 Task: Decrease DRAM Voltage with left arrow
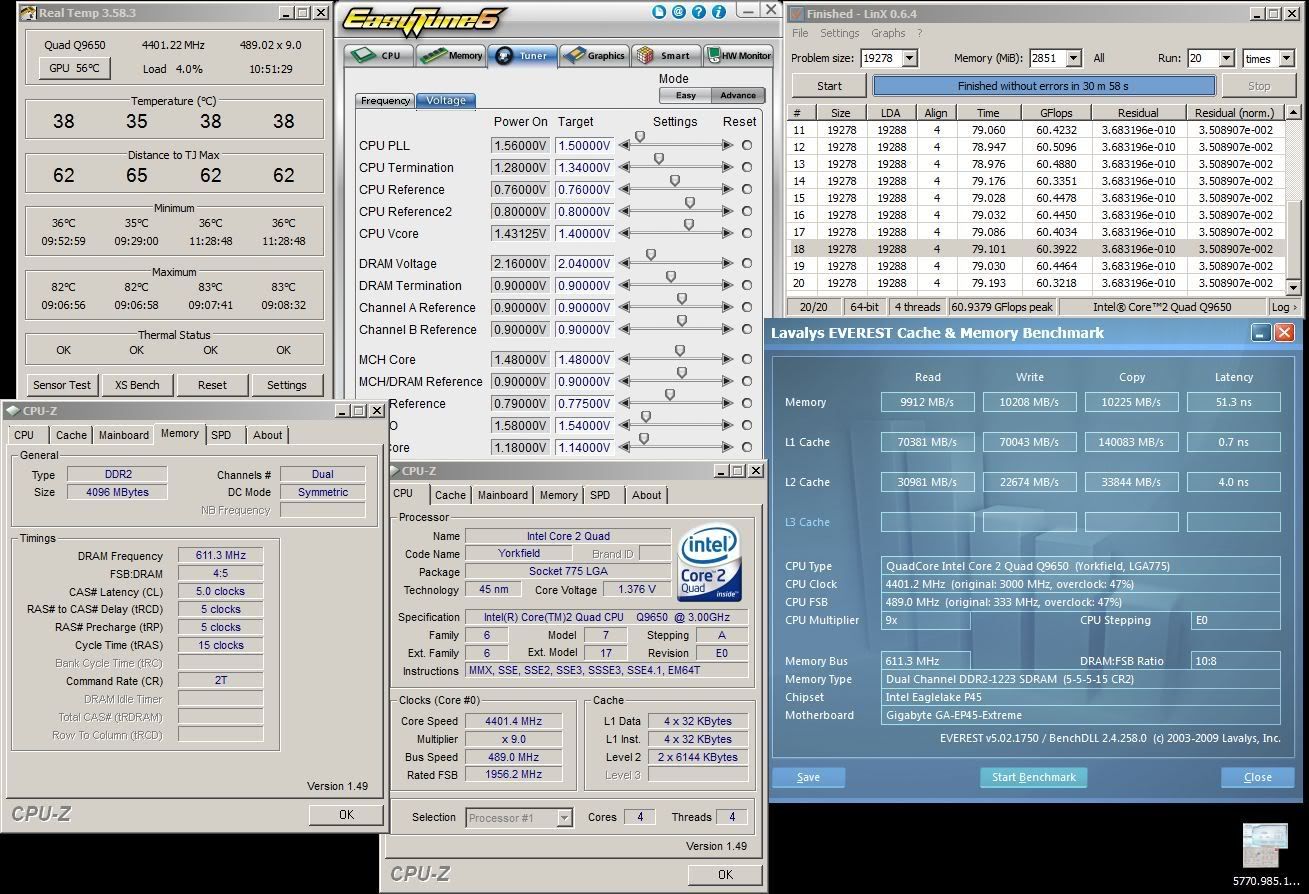pos(625,264)
